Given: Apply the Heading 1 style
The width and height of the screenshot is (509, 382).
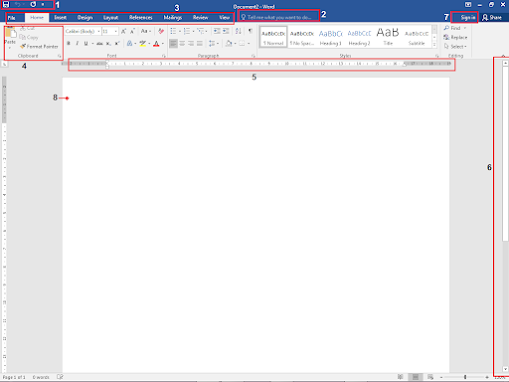Looking at the screenshot, I should point(330,37).
